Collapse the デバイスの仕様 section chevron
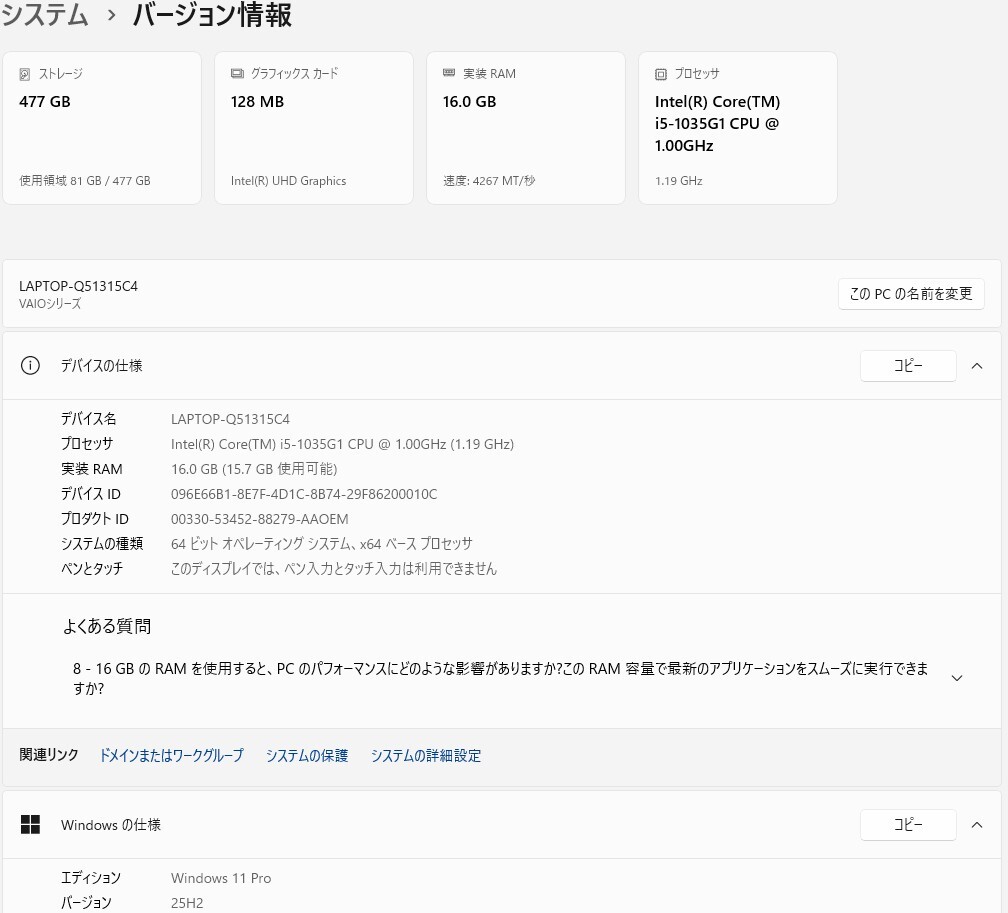Viewport: 1008px width, 913px height. (x=977, y=365)
